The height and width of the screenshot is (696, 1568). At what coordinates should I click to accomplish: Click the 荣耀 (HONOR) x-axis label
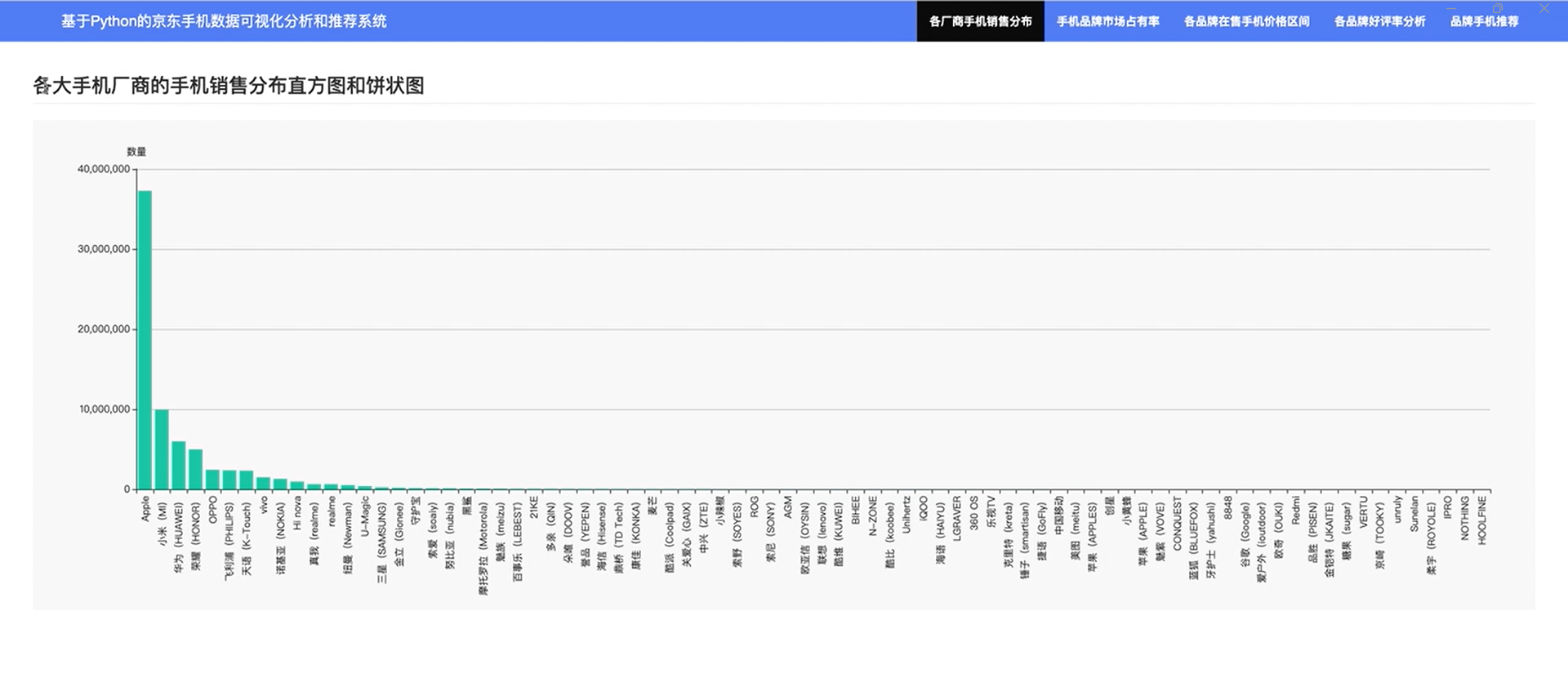196,535
